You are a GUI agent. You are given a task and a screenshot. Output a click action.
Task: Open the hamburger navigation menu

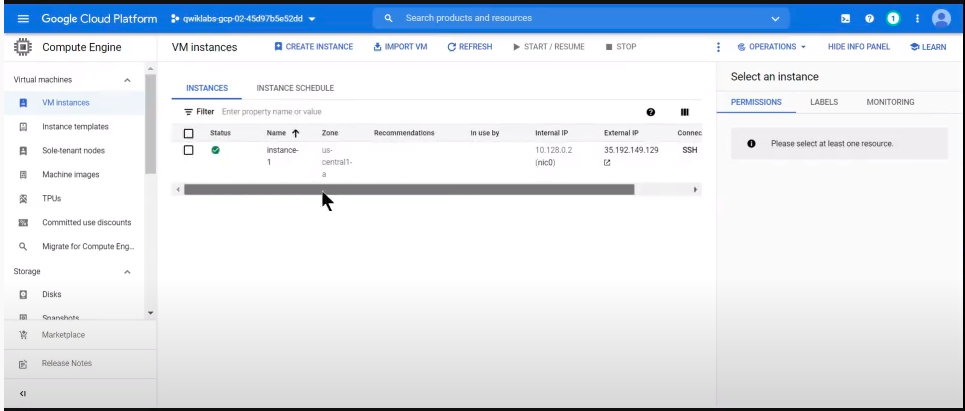23,18
